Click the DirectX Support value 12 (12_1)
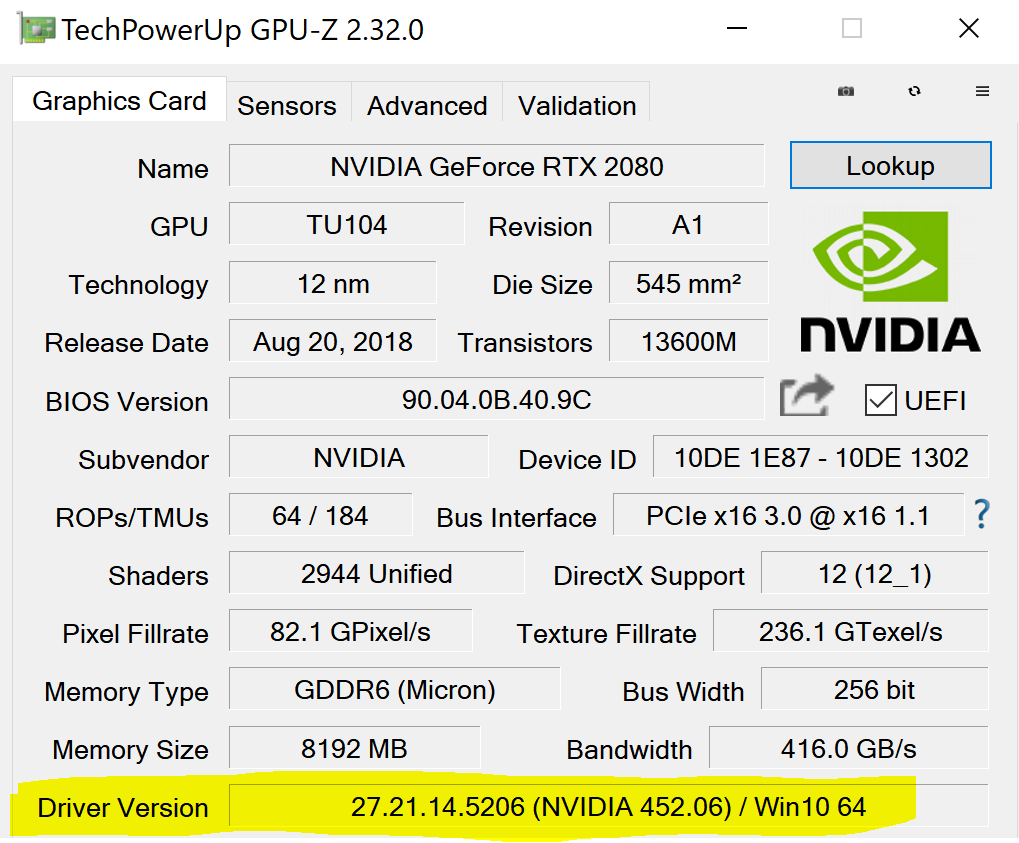The width and height of the screenshot is (1019, 843). point(875,573)
